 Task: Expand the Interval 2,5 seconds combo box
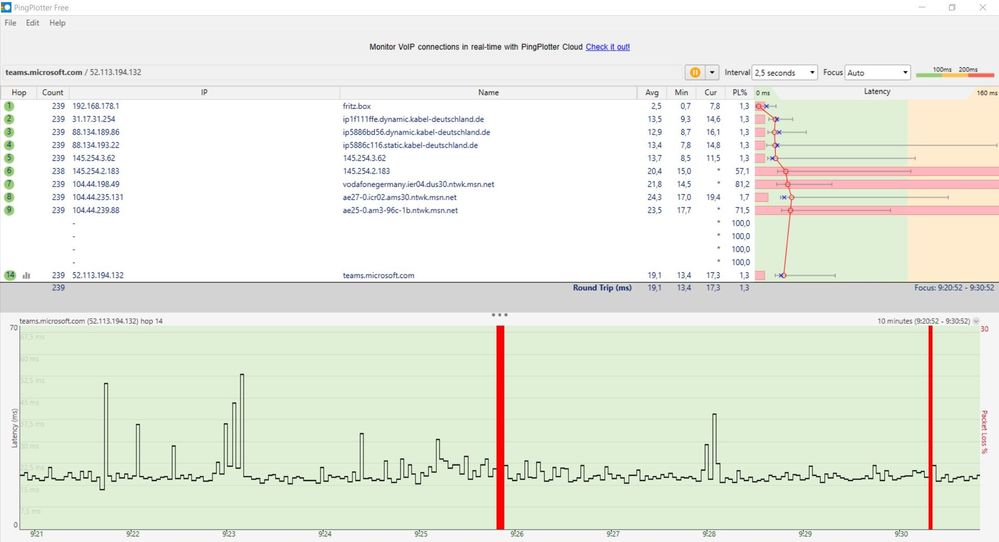(784, 73)
